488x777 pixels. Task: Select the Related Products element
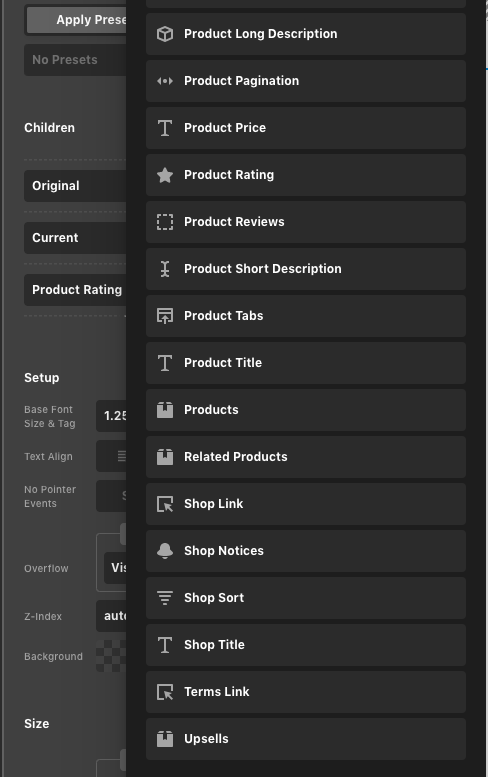click(306, 457)
